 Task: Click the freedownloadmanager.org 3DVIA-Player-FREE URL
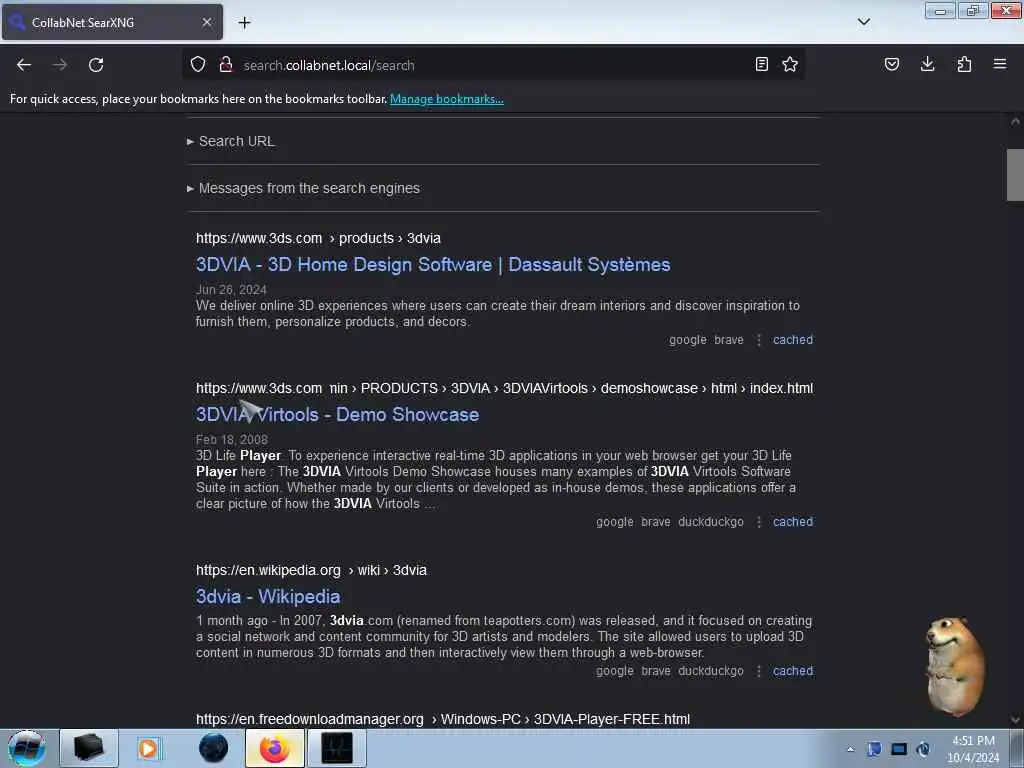click(x=443, y=719)
